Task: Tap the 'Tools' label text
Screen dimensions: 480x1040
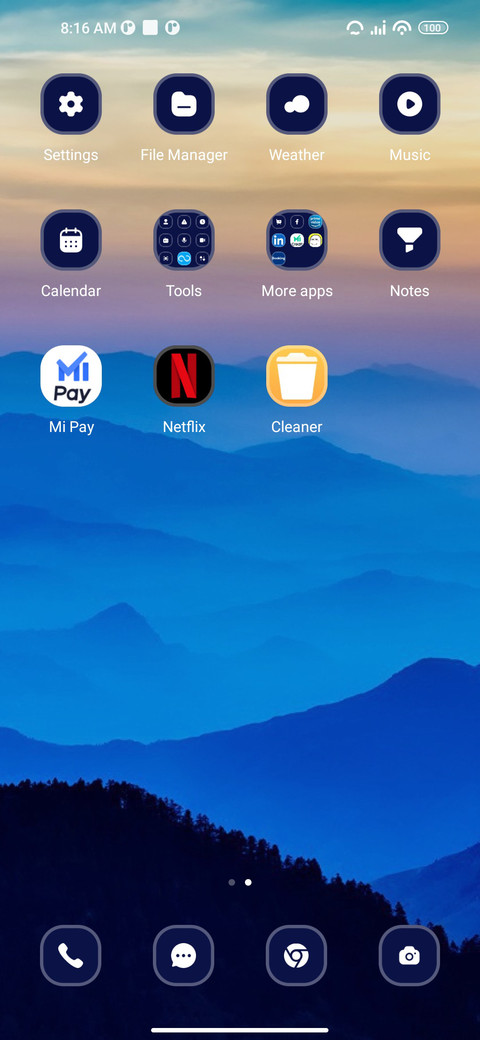Action: pyautogui.click(x=184, y=291)
